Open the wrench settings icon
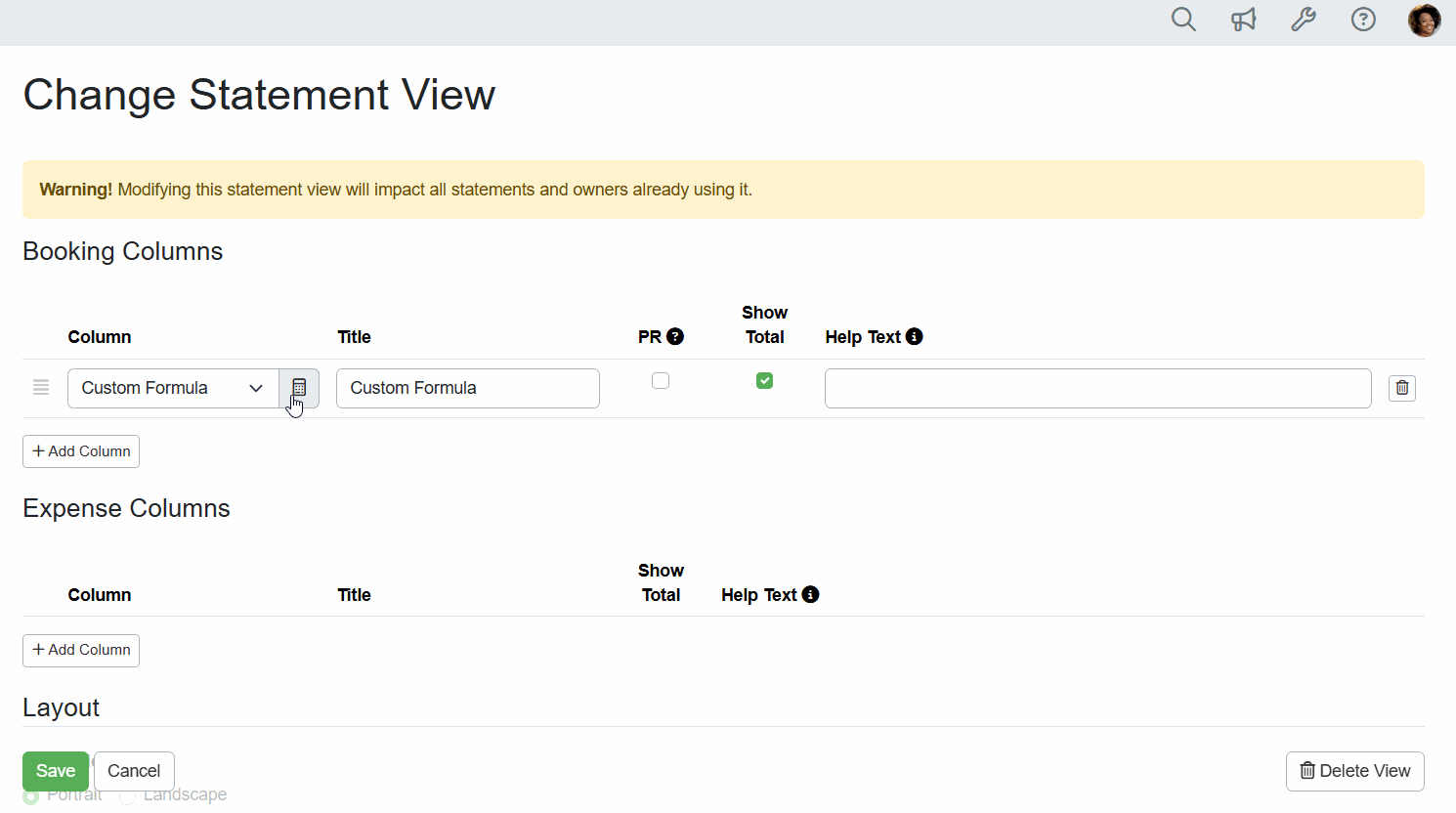Viewport: 1456px width, 813px height. pos(1304,20)
